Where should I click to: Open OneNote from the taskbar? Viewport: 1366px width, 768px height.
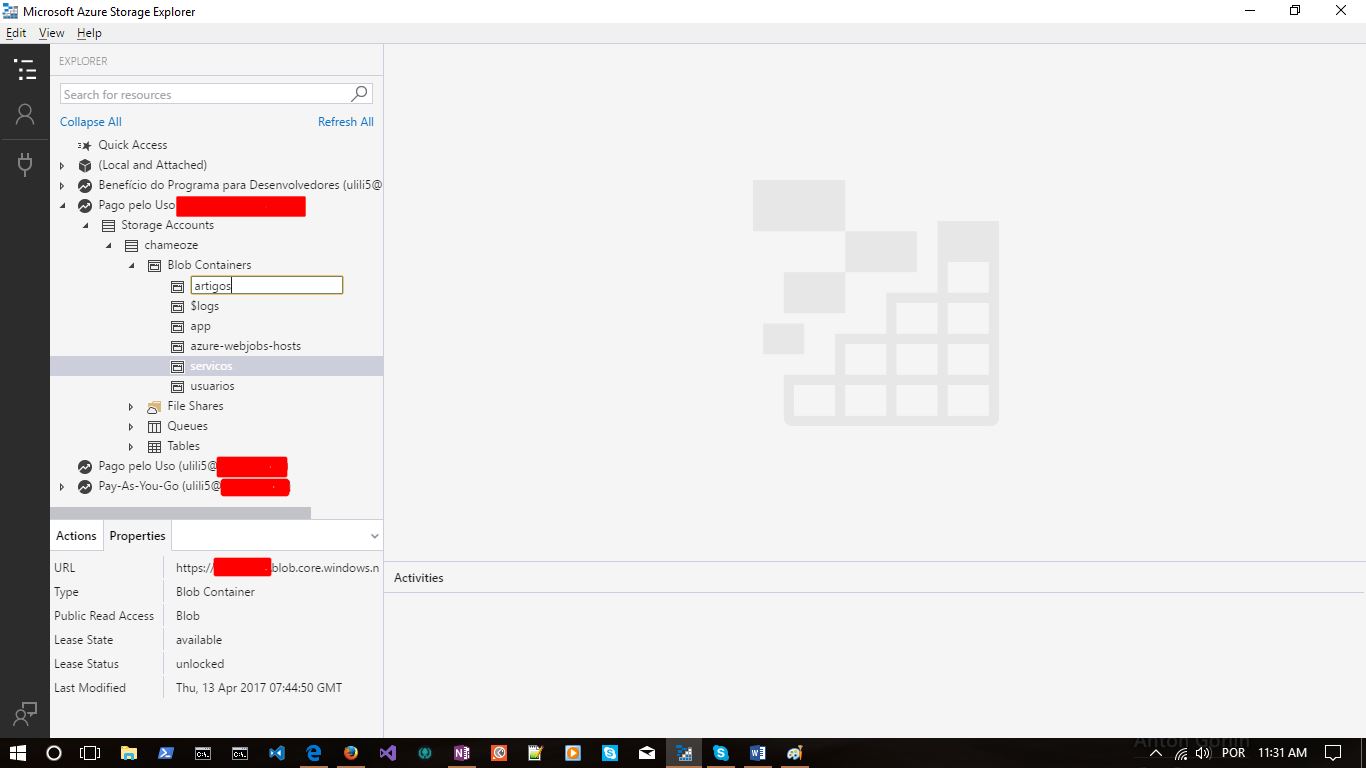click(x=461, y=753)
